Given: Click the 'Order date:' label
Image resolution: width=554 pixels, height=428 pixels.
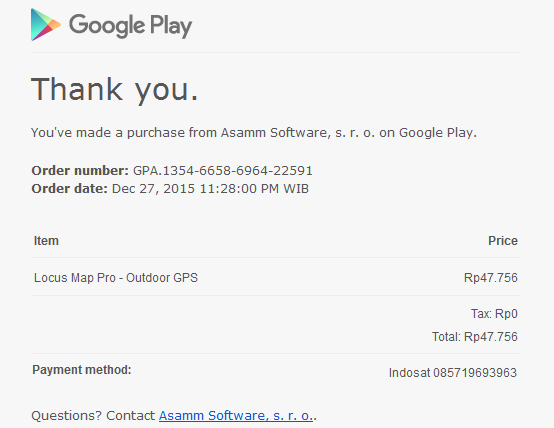Looking at the screenshot, I should click(70, 189).
